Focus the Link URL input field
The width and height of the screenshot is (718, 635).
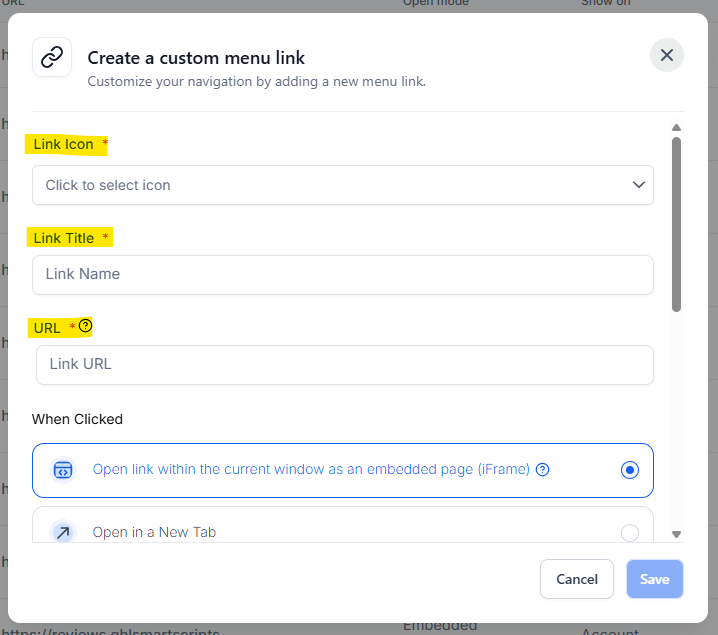point(345,364)
